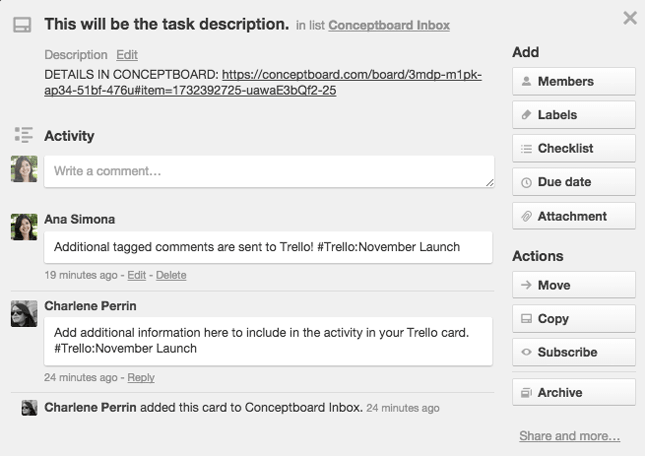Archive this card
The height and width of the screenshot is (456, 645).
point(574,393)
